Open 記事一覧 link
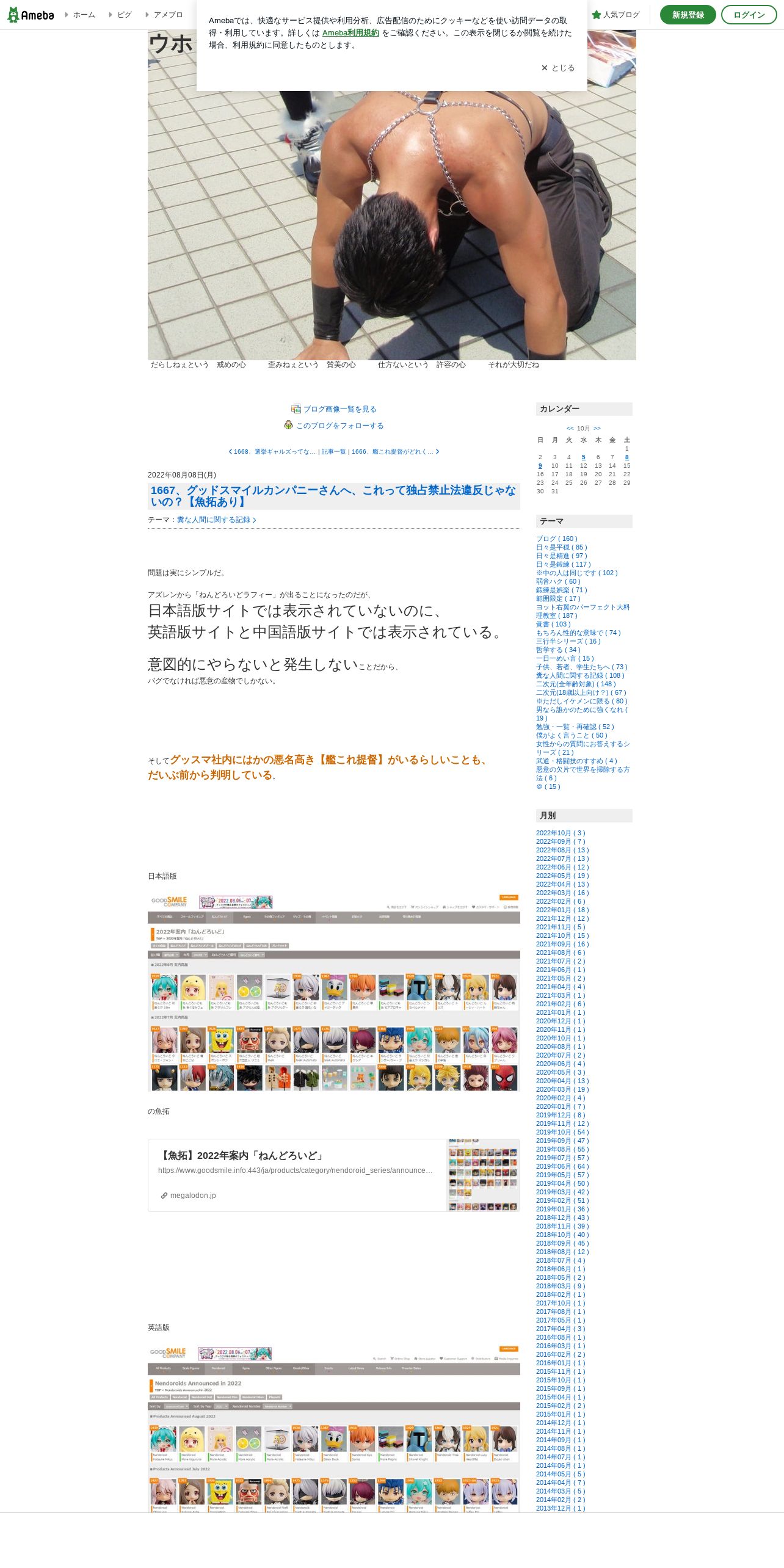The image size is (784, 1568). [334, 452]
